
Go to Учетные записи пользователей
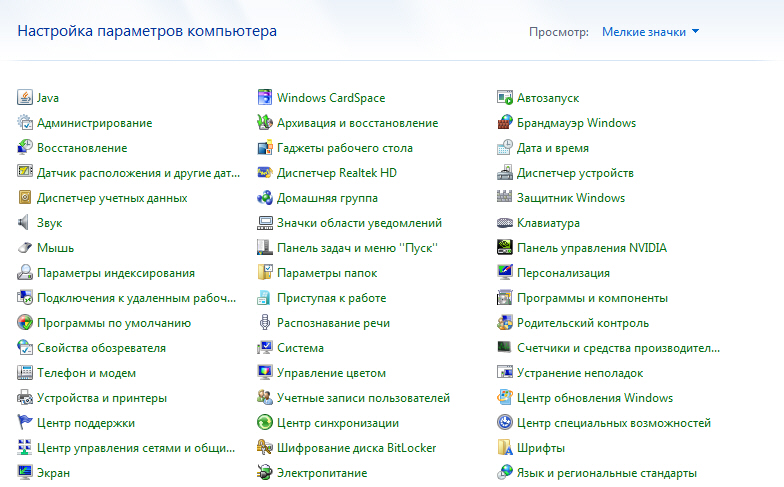coord(363,398)
